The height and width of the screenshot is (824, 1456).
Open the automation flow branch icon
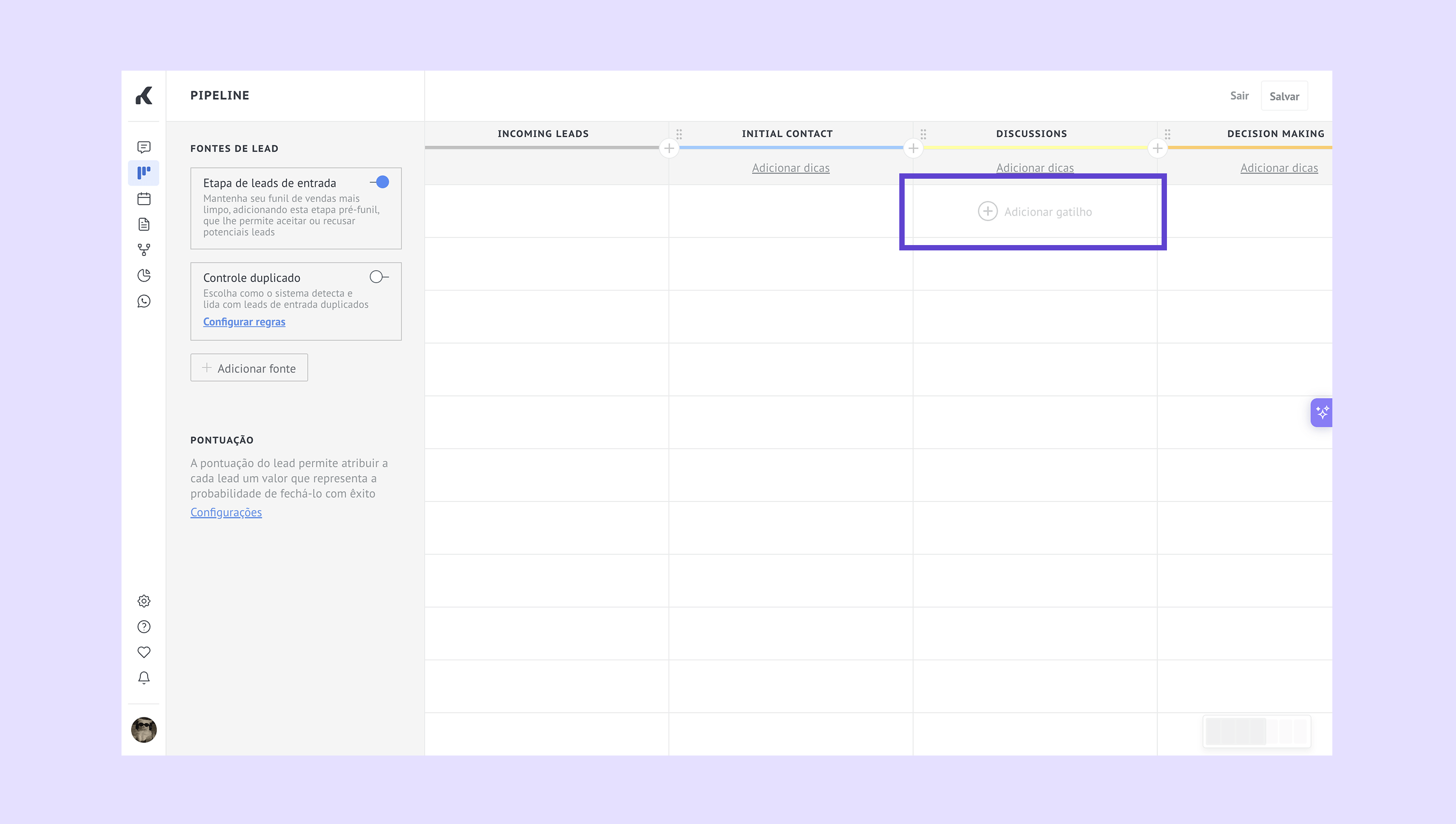pos(144,249)
